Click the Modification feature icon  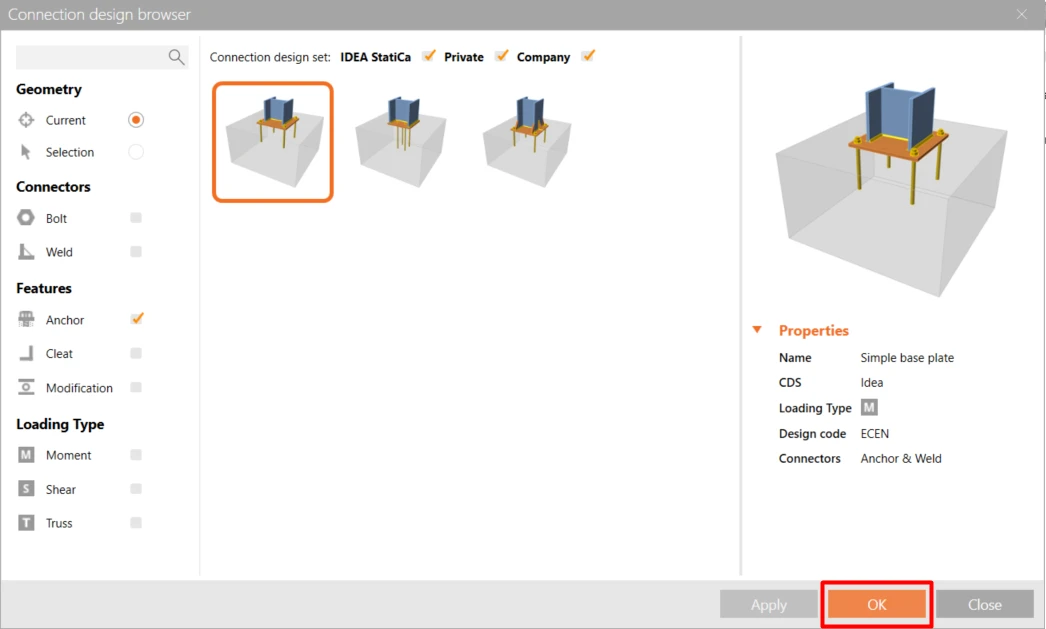click(x=26, y=388)
